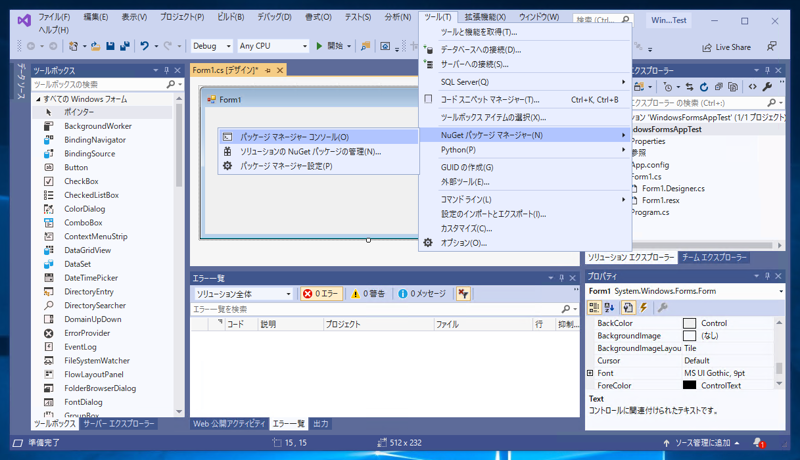The image size is (800, 460).
Task: Select the DataGridView control in Toolbox
Action: (102, 250)
